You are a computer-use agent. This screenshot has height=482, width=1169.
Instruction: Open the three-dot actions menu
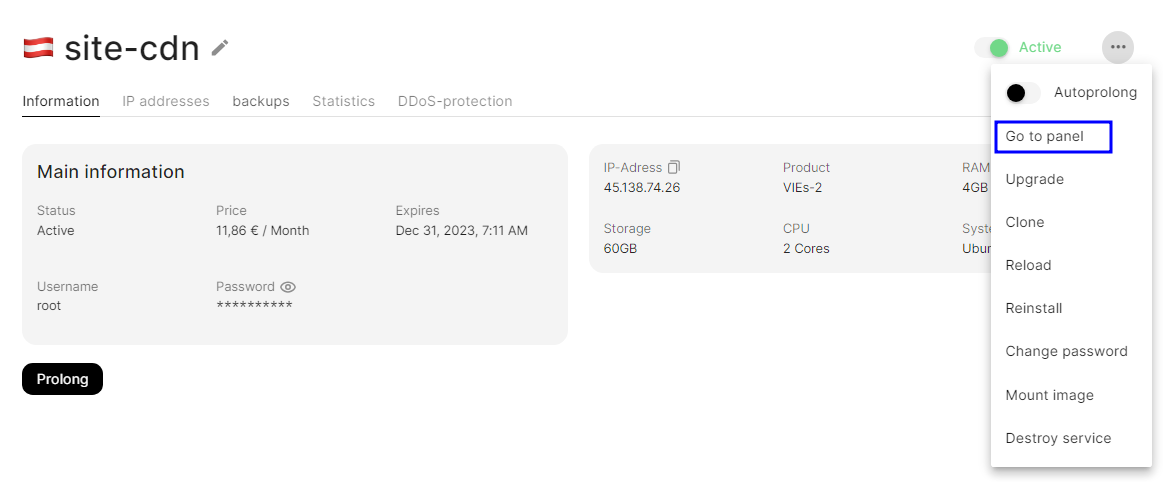coord(1118,47)
